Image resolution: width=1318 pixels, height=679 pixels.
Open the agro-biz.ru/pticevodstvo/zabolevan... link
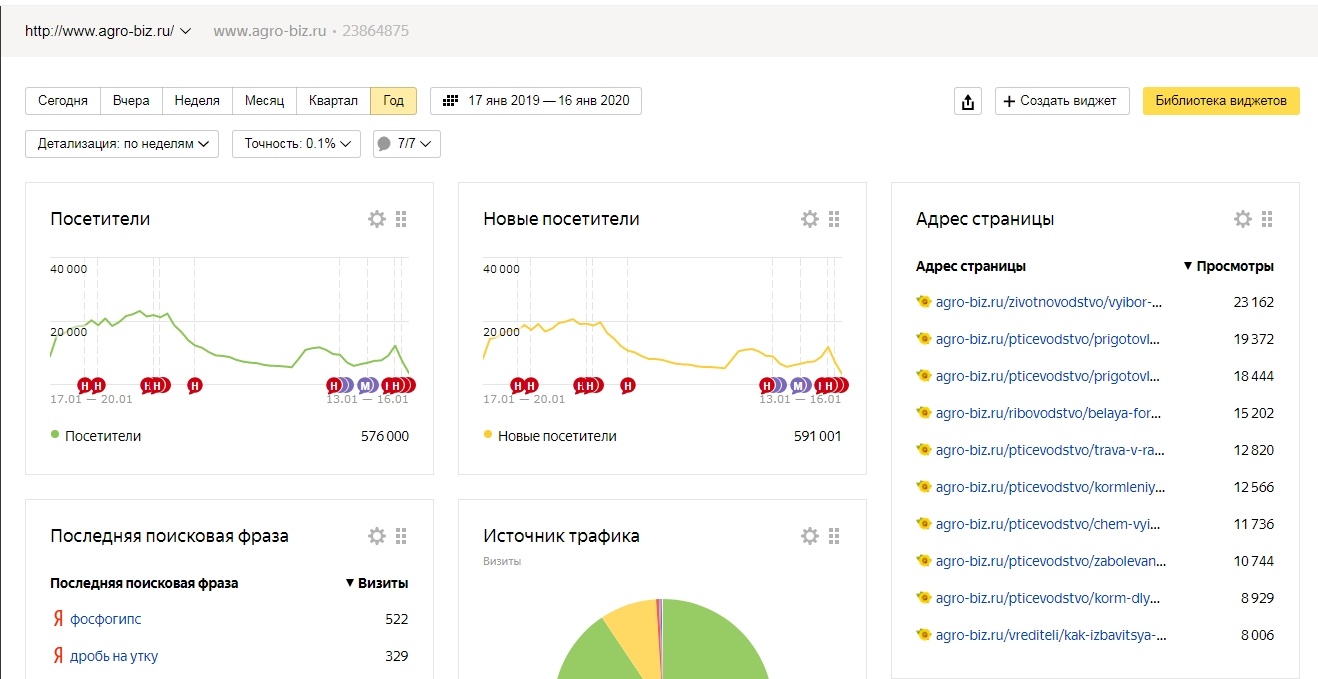[1049, 561]
